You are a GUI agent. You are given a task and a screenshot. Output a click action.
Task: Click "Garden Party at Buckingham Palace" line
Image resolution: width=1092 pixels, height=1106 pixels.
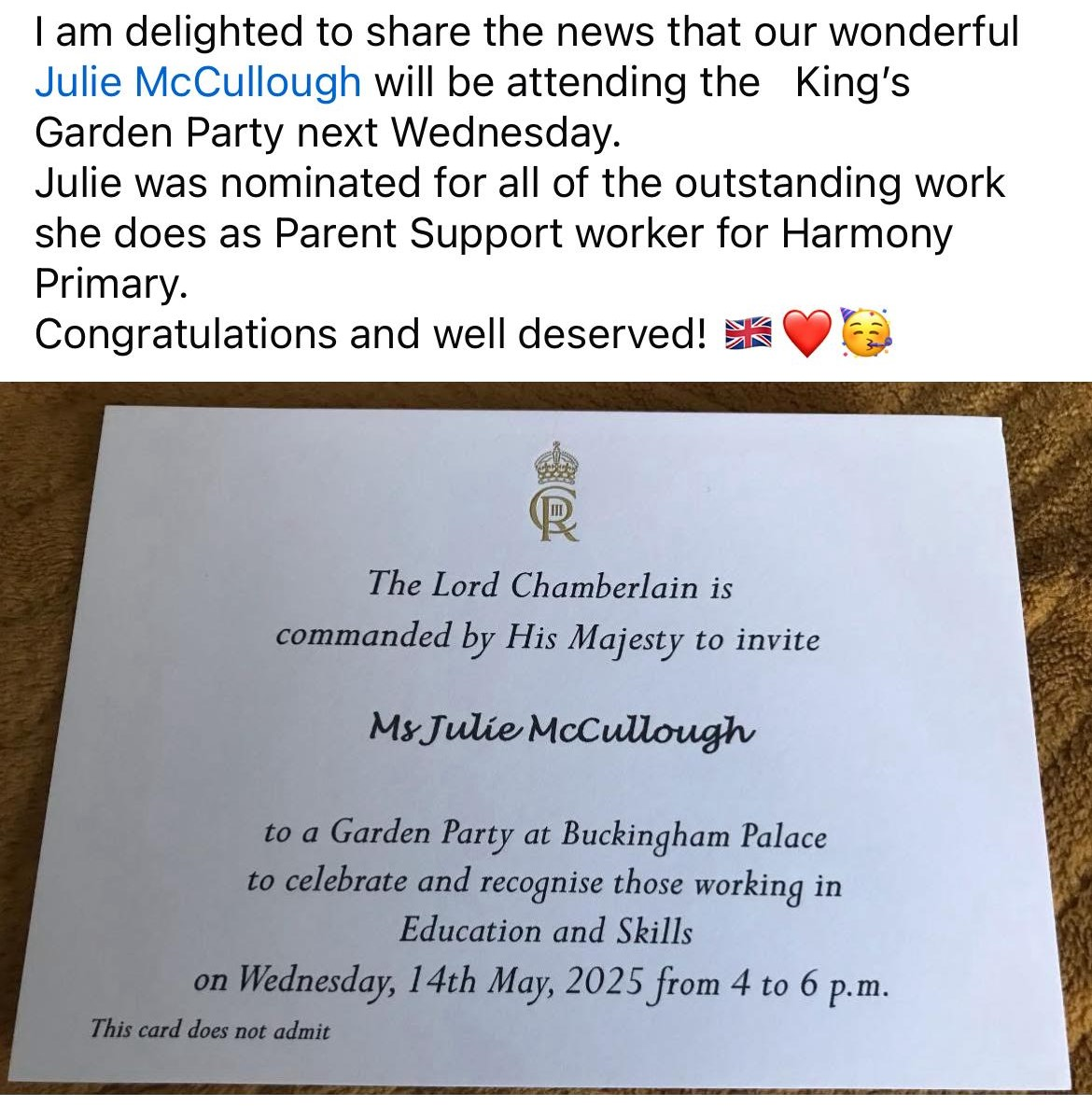coord(544,834)
